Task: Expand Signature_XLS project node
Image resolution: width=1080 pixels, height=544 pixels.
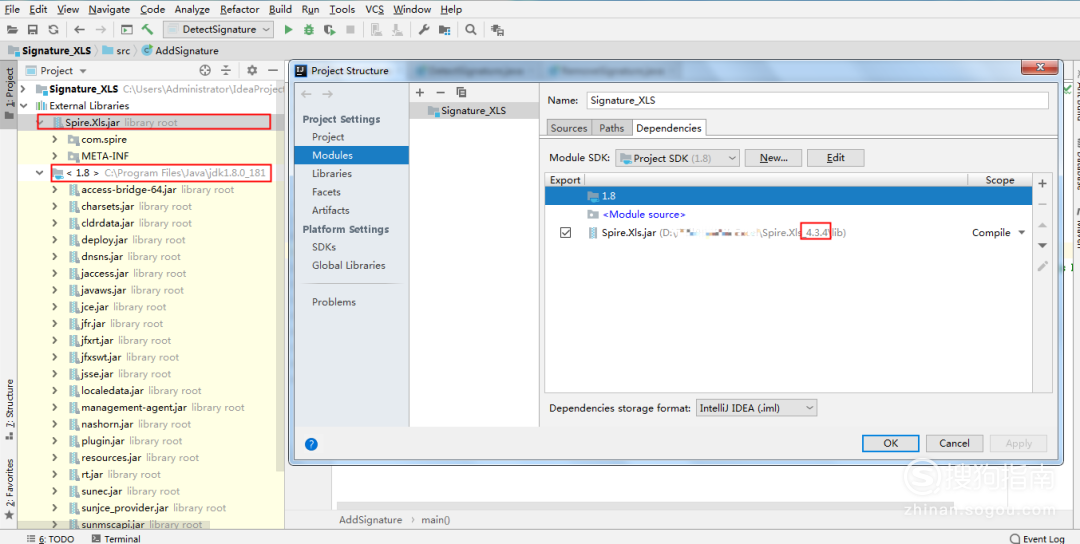Action: coord(23,89)
